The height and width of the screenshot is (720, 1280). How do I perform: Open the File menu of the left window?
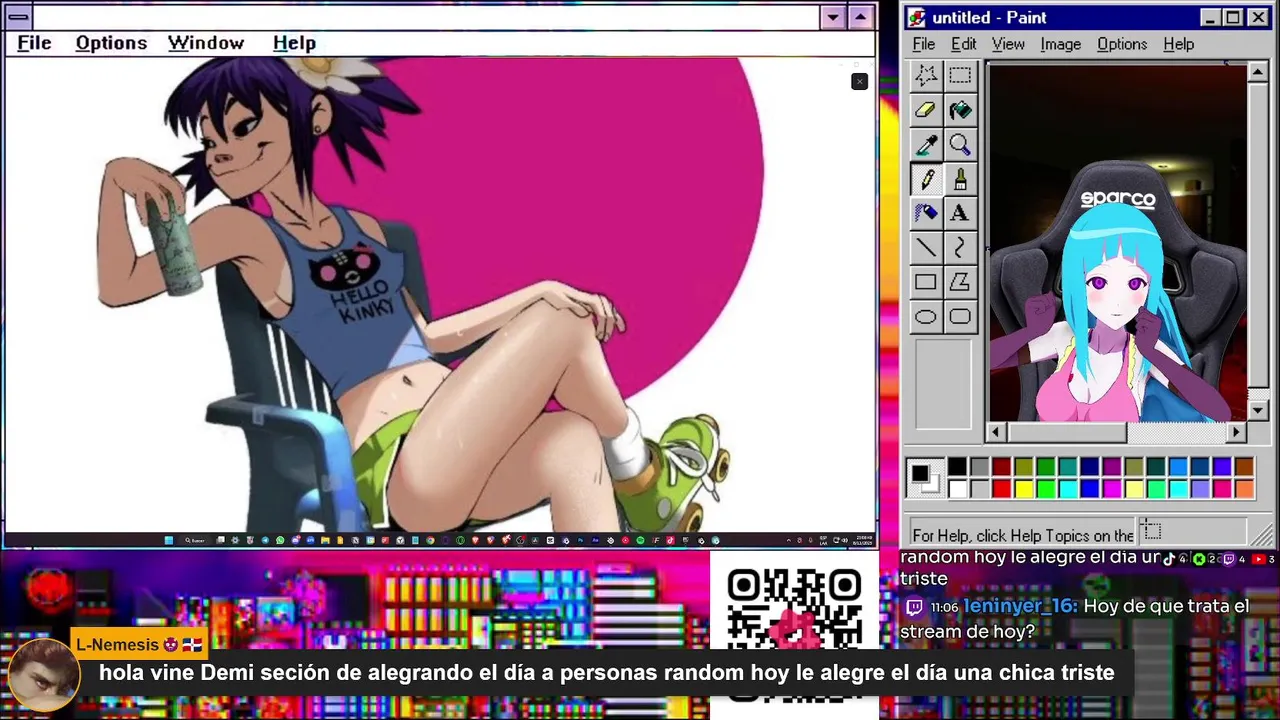pyautogui.click(x=34, y=43)
